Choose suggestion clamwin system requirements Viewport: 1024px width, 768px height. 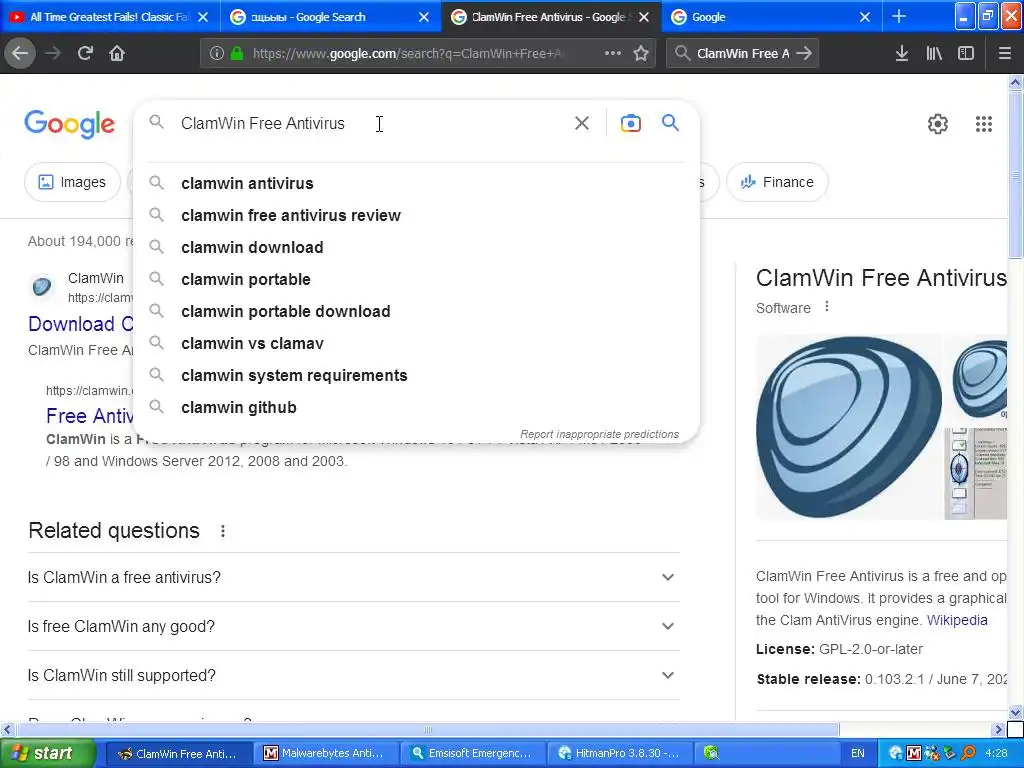416,376
